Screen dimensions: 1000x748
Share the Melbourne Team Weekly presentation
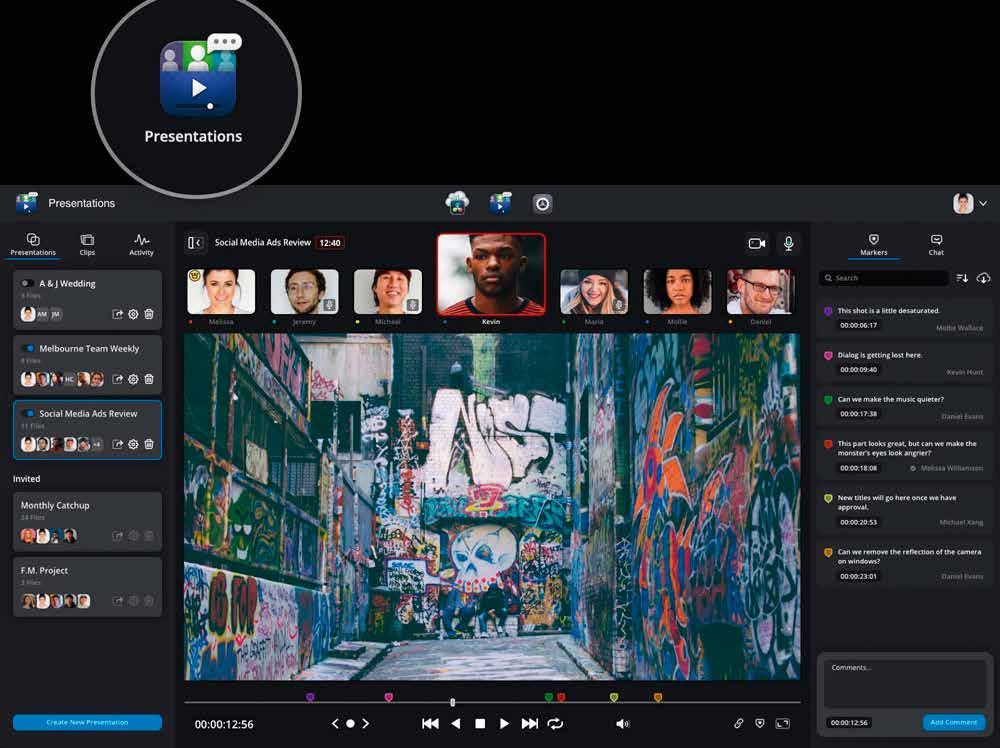(117, 379)
